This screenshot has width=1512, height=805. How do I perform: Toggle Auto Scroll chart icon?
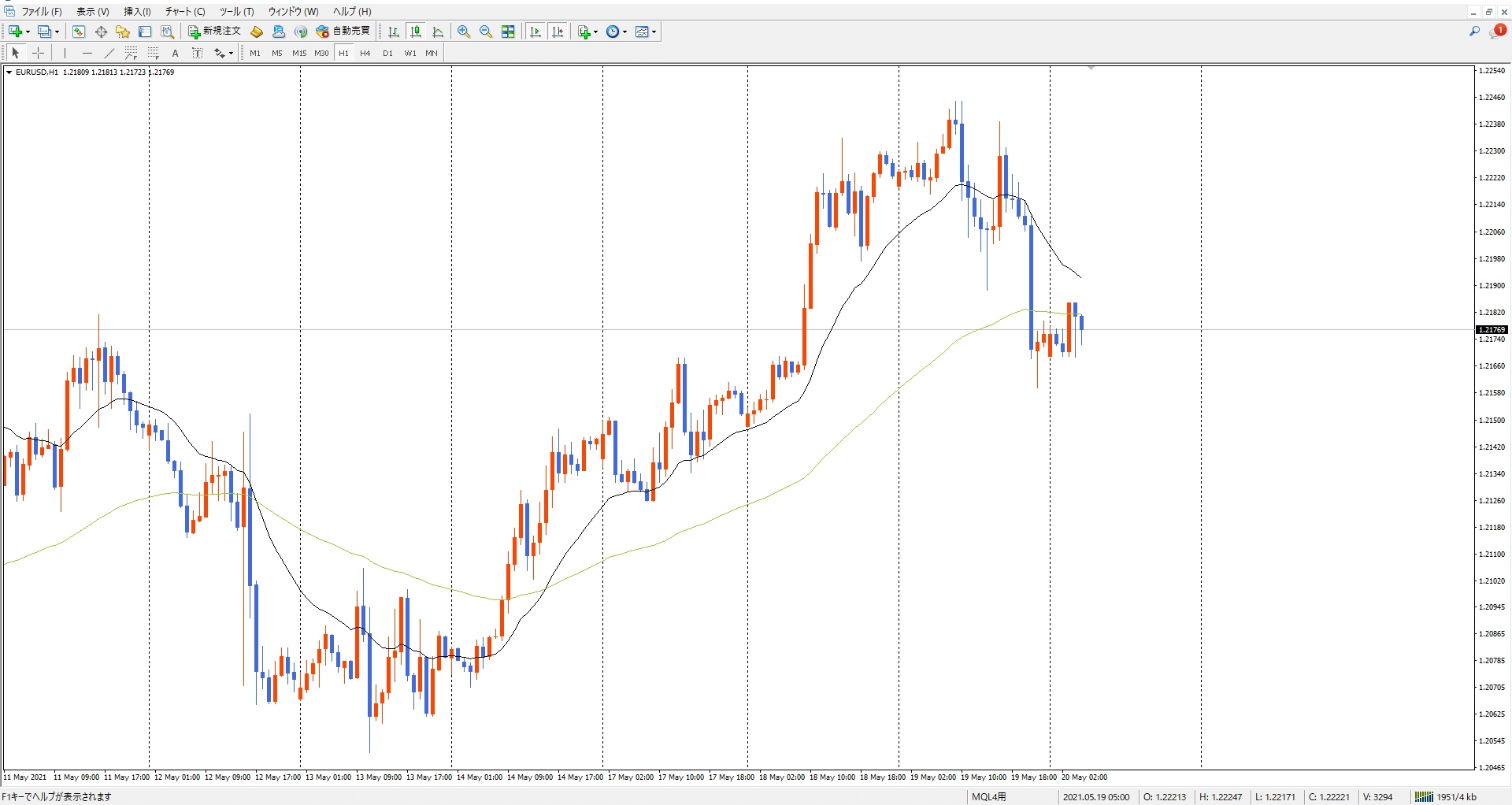pyautogui.click(x=535, y=32)
